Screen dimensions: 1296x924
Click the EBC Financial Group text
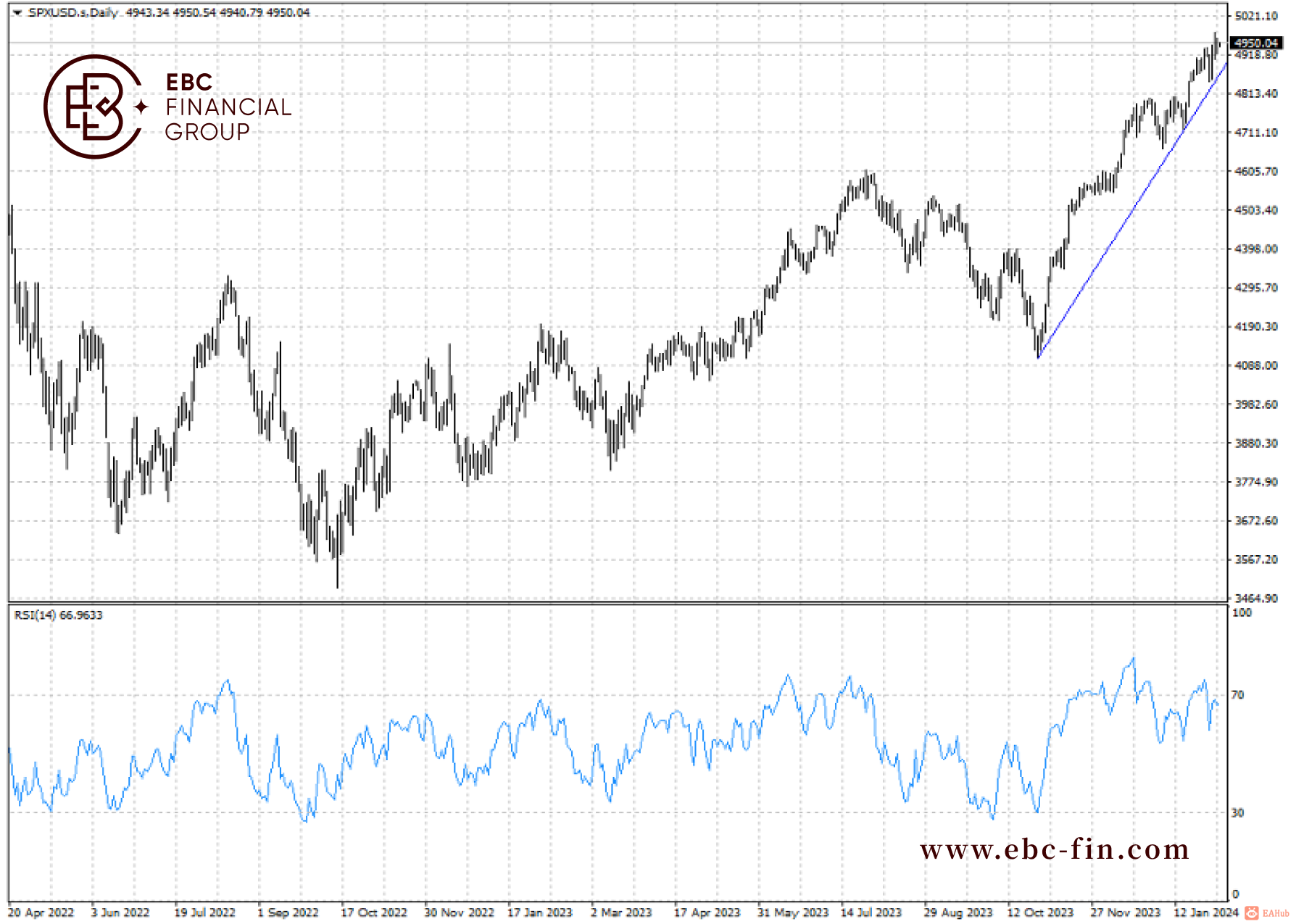[228, 107]
